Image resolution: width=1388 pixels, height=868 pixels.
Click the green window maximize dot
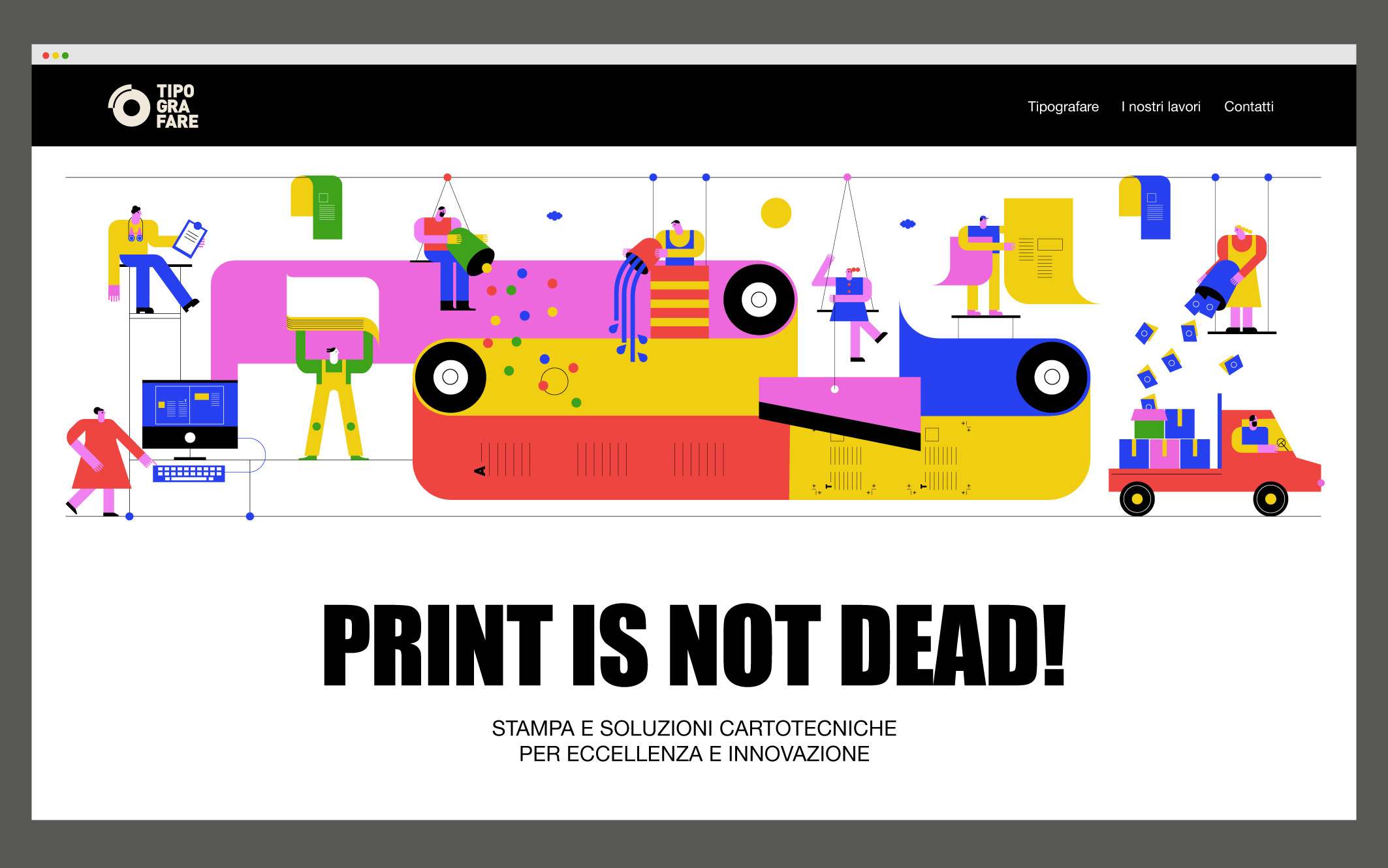[65, 55]
